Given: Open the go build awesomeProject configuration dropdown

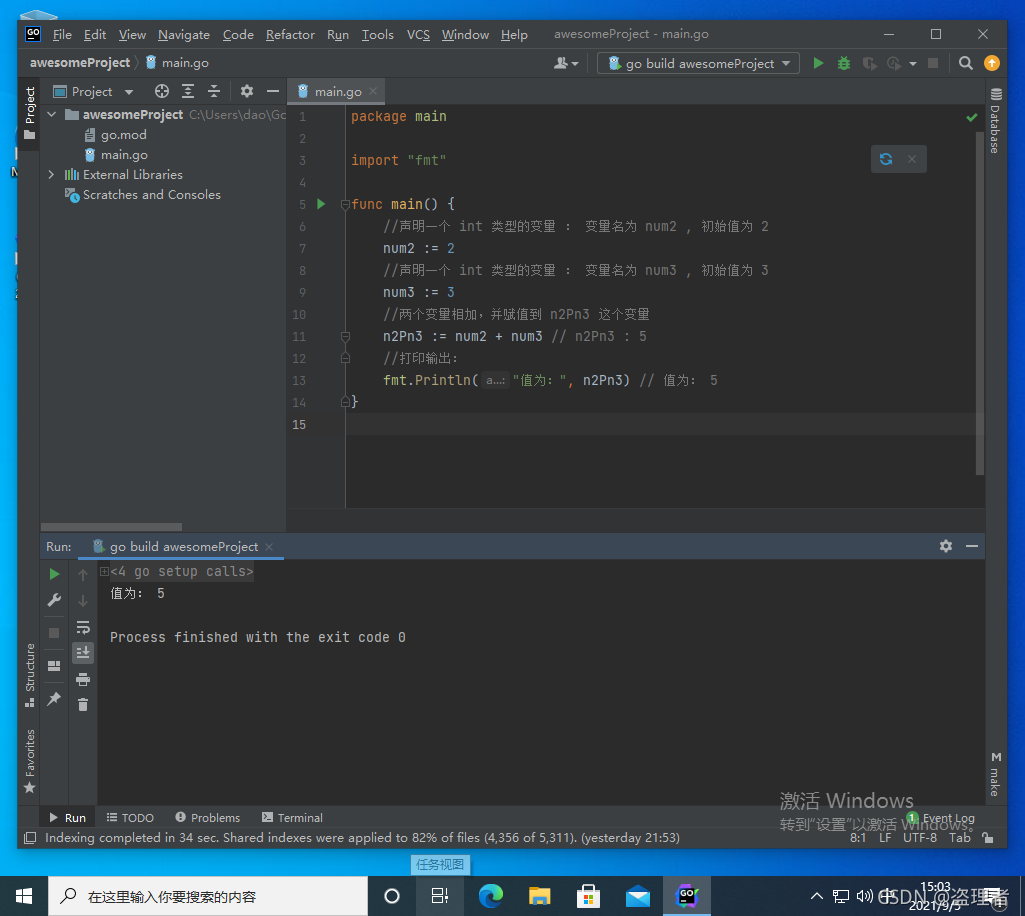Looking at the screenshot, I should [x=698, y=63].
